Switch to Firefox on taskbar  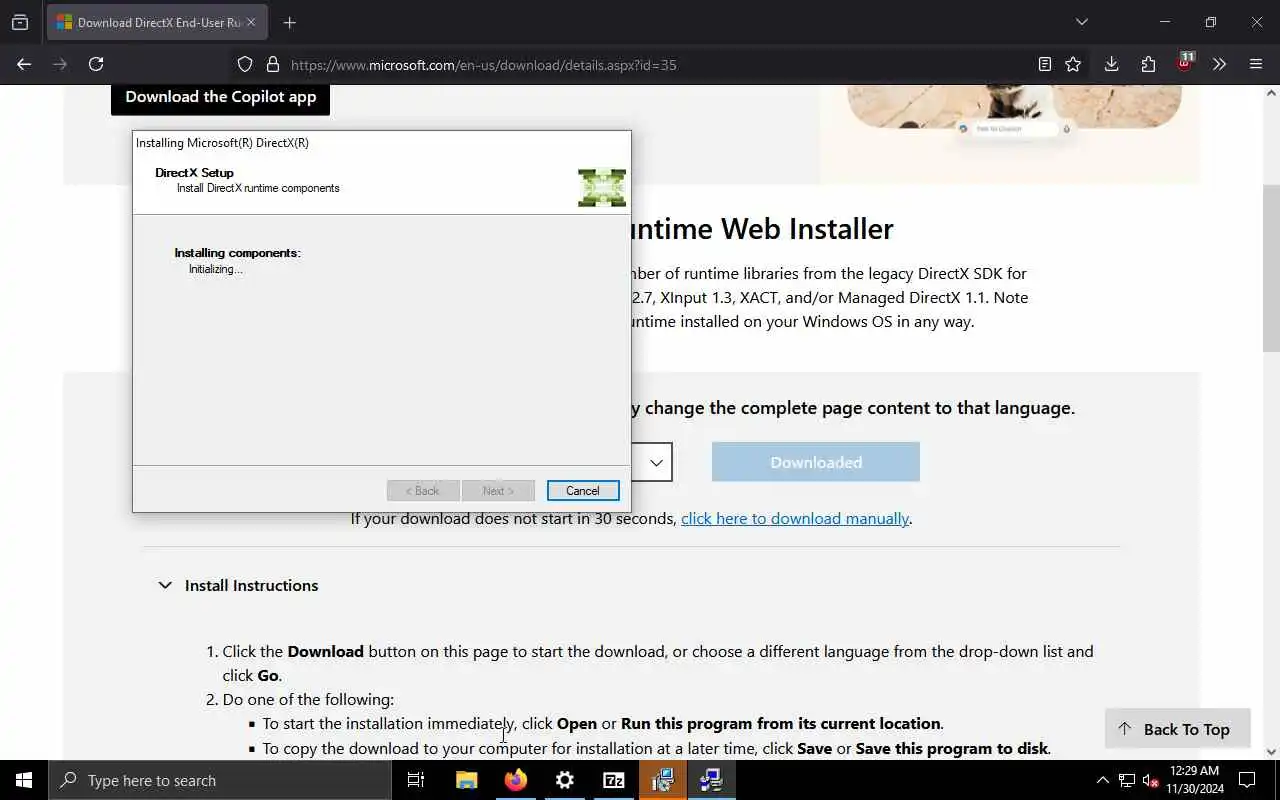pyautogui.click(x=515, y=780)
